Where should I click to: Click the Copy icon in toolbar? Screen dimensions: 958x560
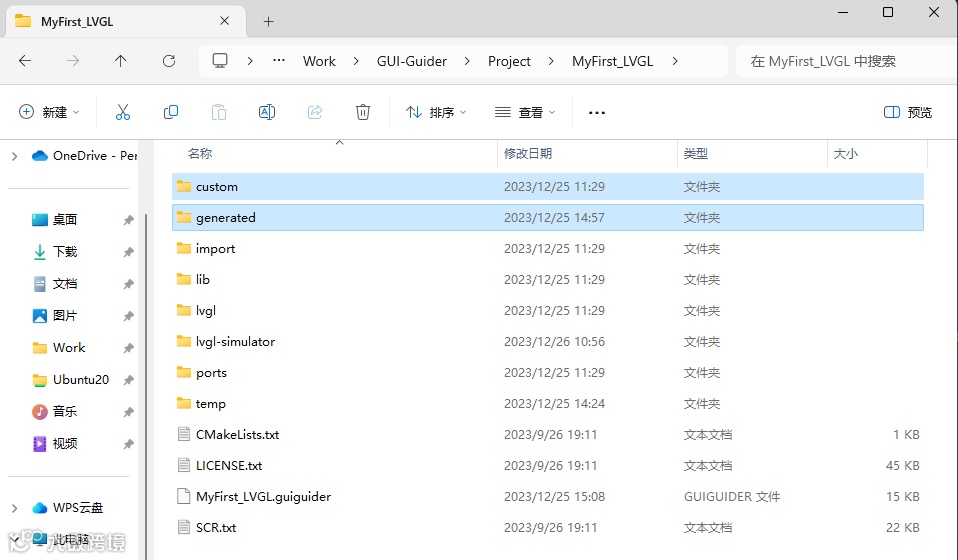tap(171, 112)
